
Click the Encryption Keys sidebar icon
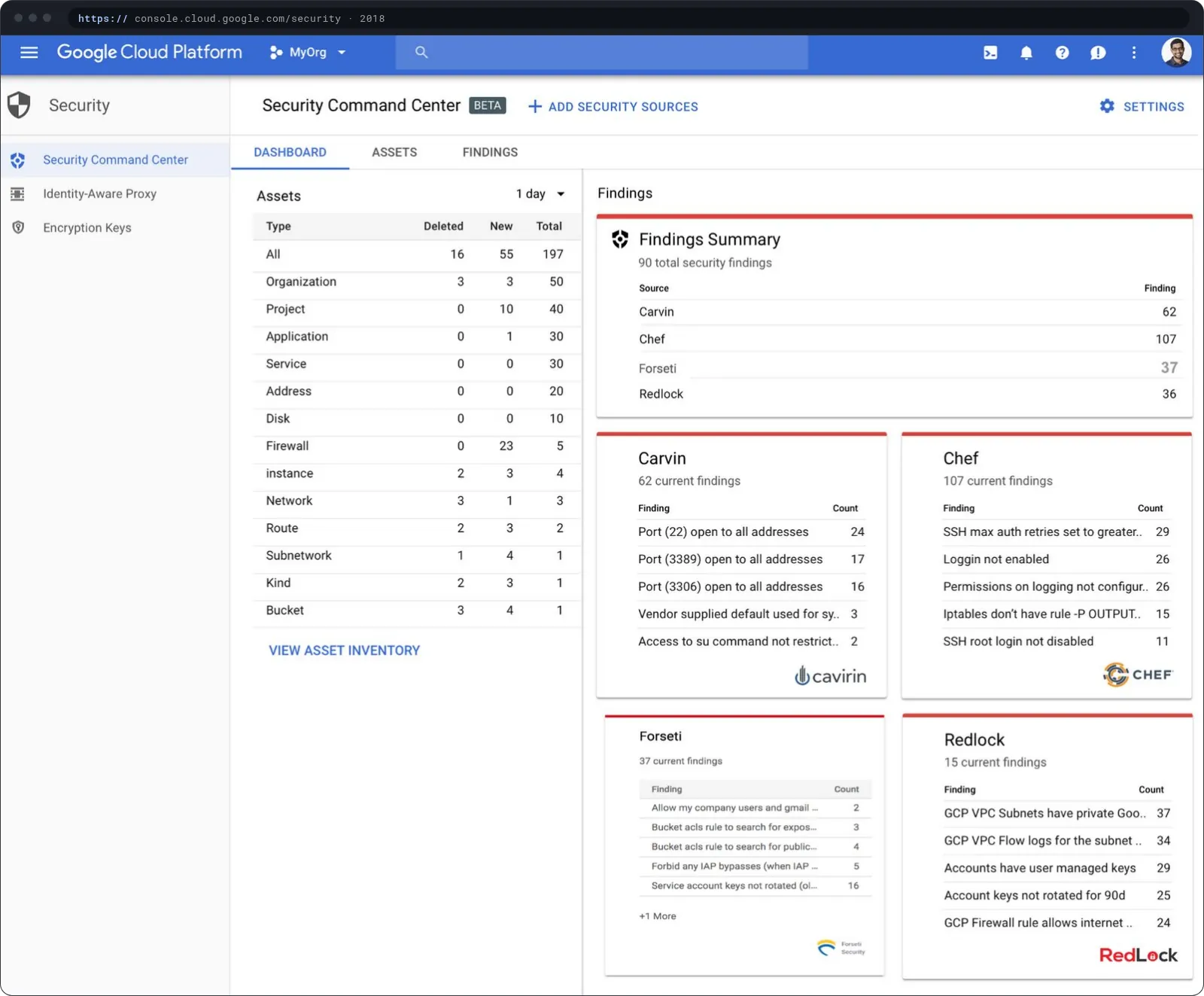(x=18, y=227)
